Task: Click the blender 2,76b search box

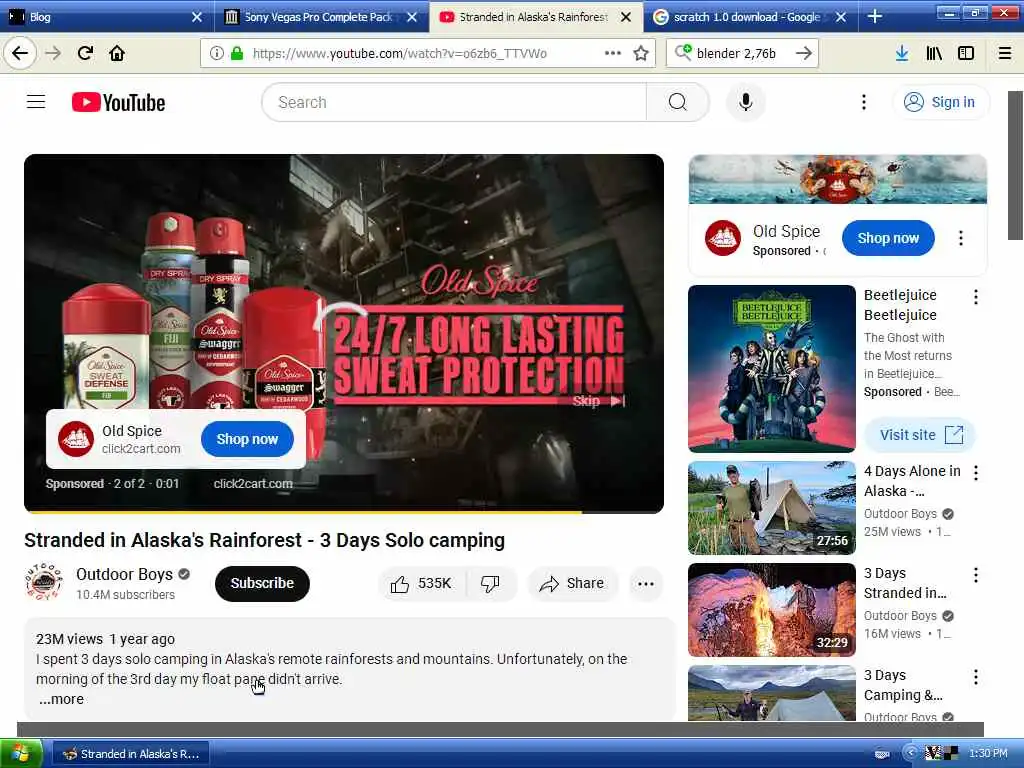Action: click(x=741, y=54)
